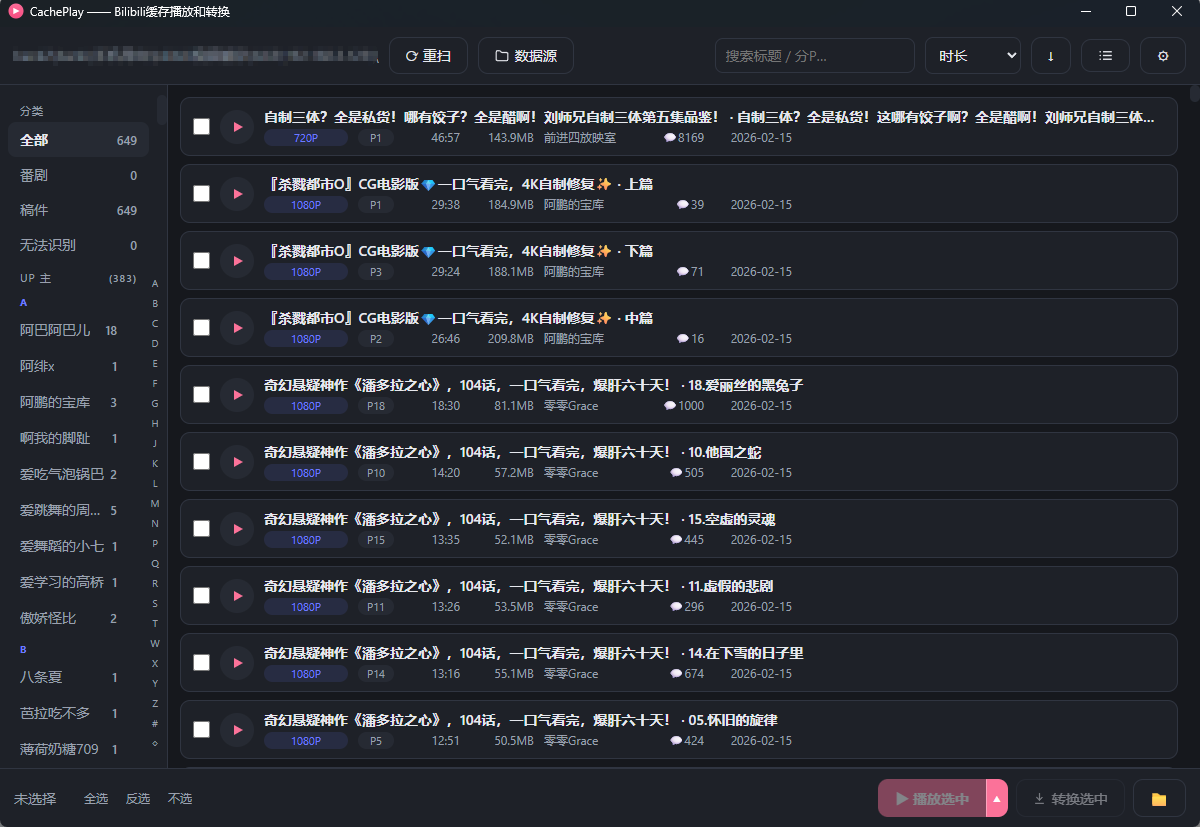Check 15.空虚的灵魂 row checkbox
This screenshot has height=827, width=1200.
point(201,529)
